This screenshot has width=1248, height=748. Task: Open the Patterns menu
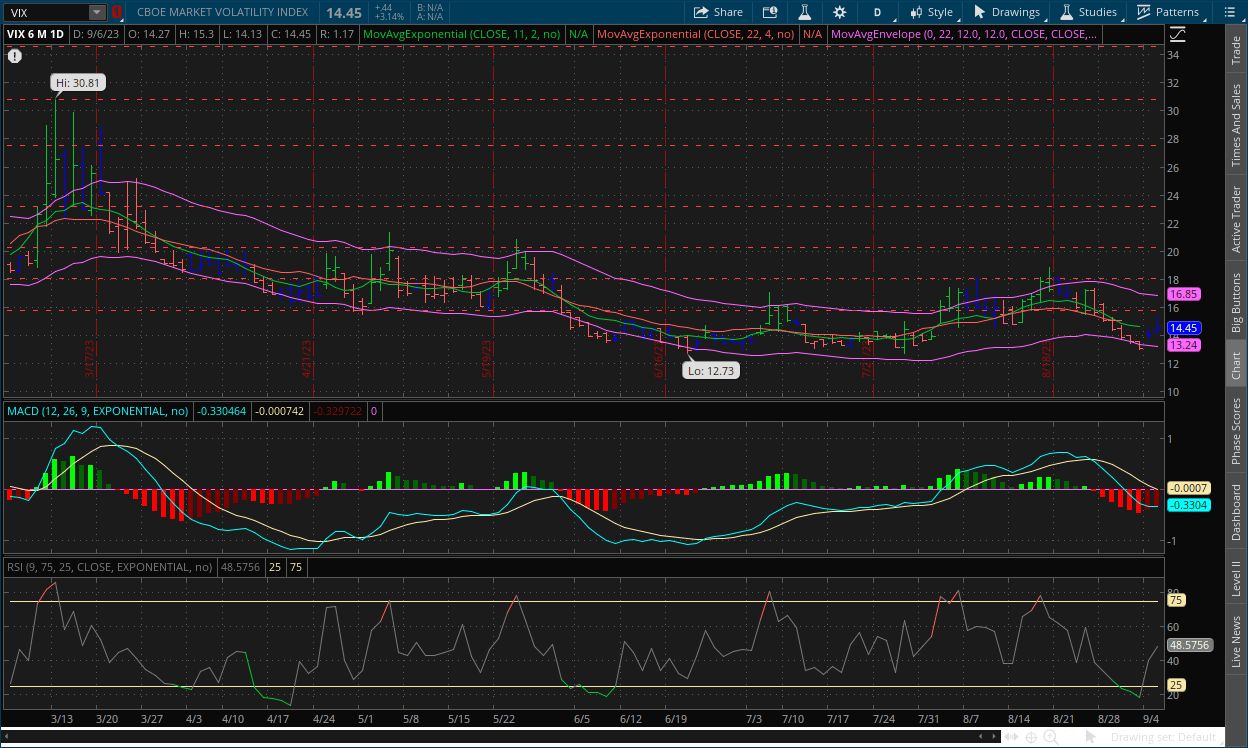[x=1168, y=12]
